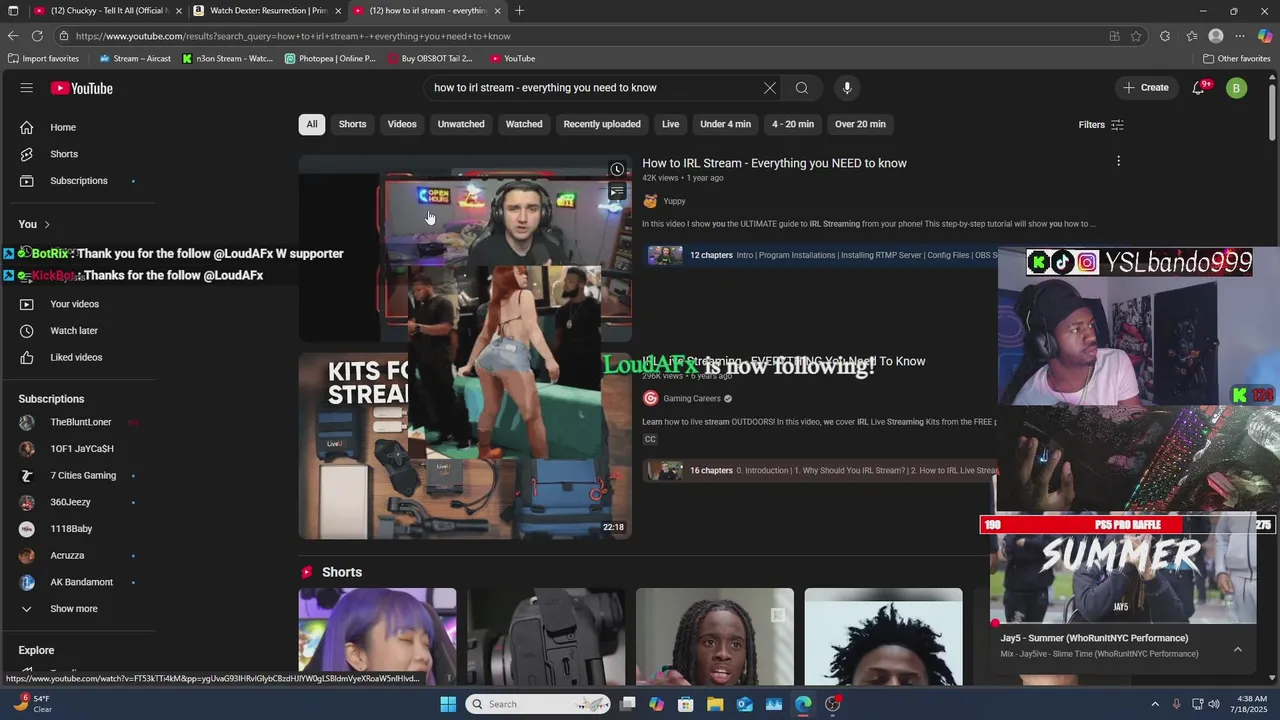This screenshot has width=1280, height=720.
Task: Open the Jay5 - Summer mini player video
Action: click(1123, 567)
